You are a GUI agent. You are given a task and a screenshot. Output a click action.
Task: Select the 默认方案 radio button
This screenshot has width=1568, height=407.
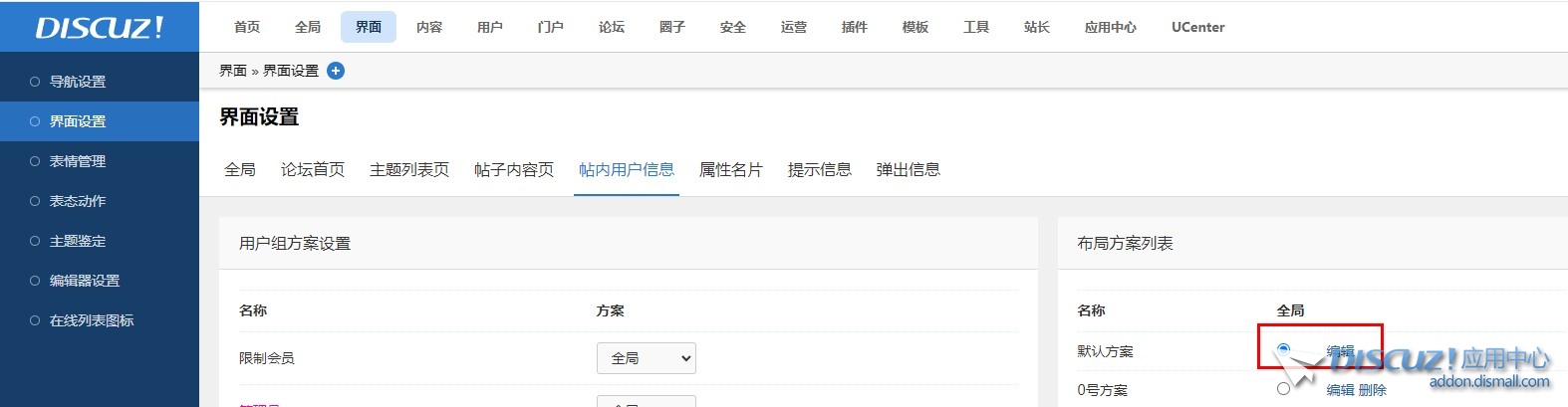(1283, 349)
